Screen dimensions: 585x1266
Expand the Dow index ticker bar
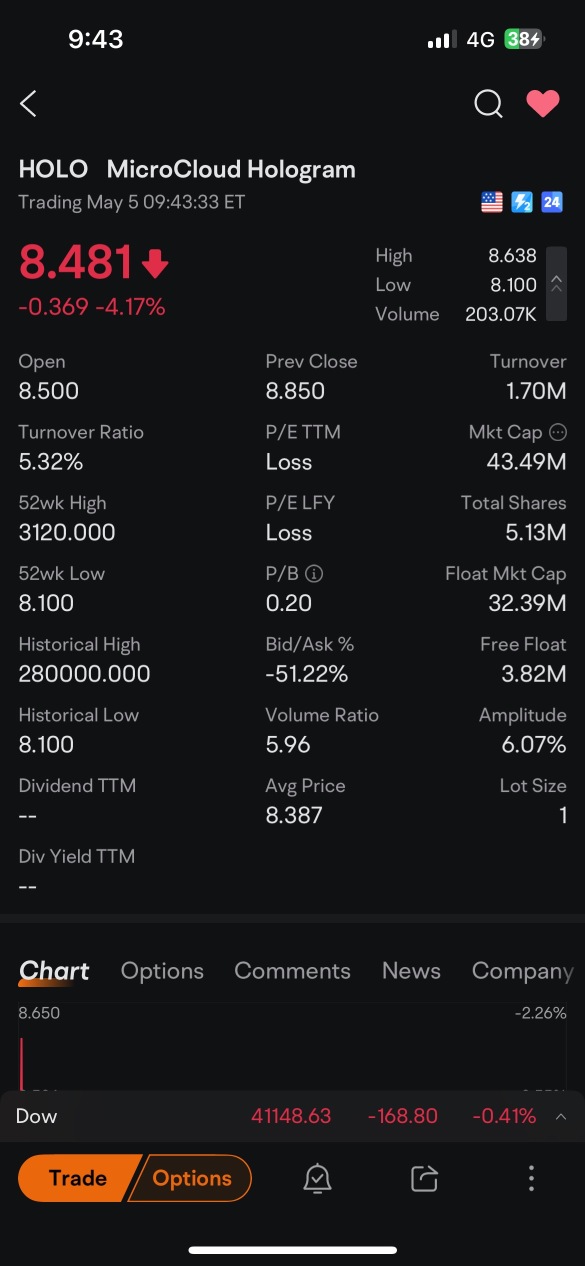click(292, 1116)
